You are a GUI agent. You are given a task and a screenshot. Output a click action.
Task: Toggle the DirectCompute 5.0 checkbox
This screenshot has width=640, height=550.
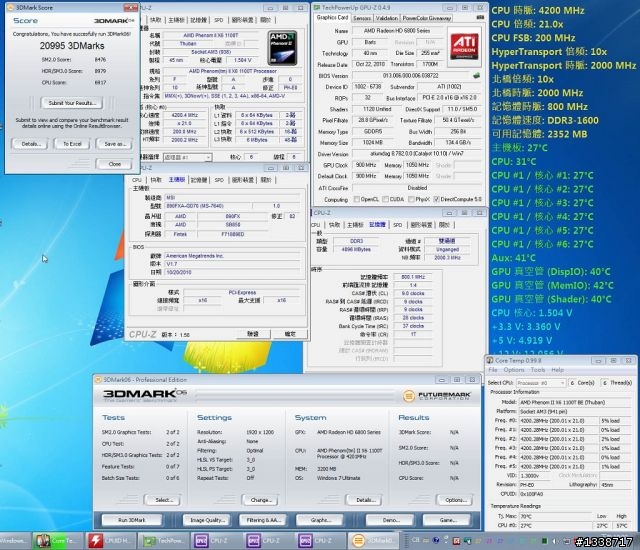pyautogui.click(x=436, y=199)
